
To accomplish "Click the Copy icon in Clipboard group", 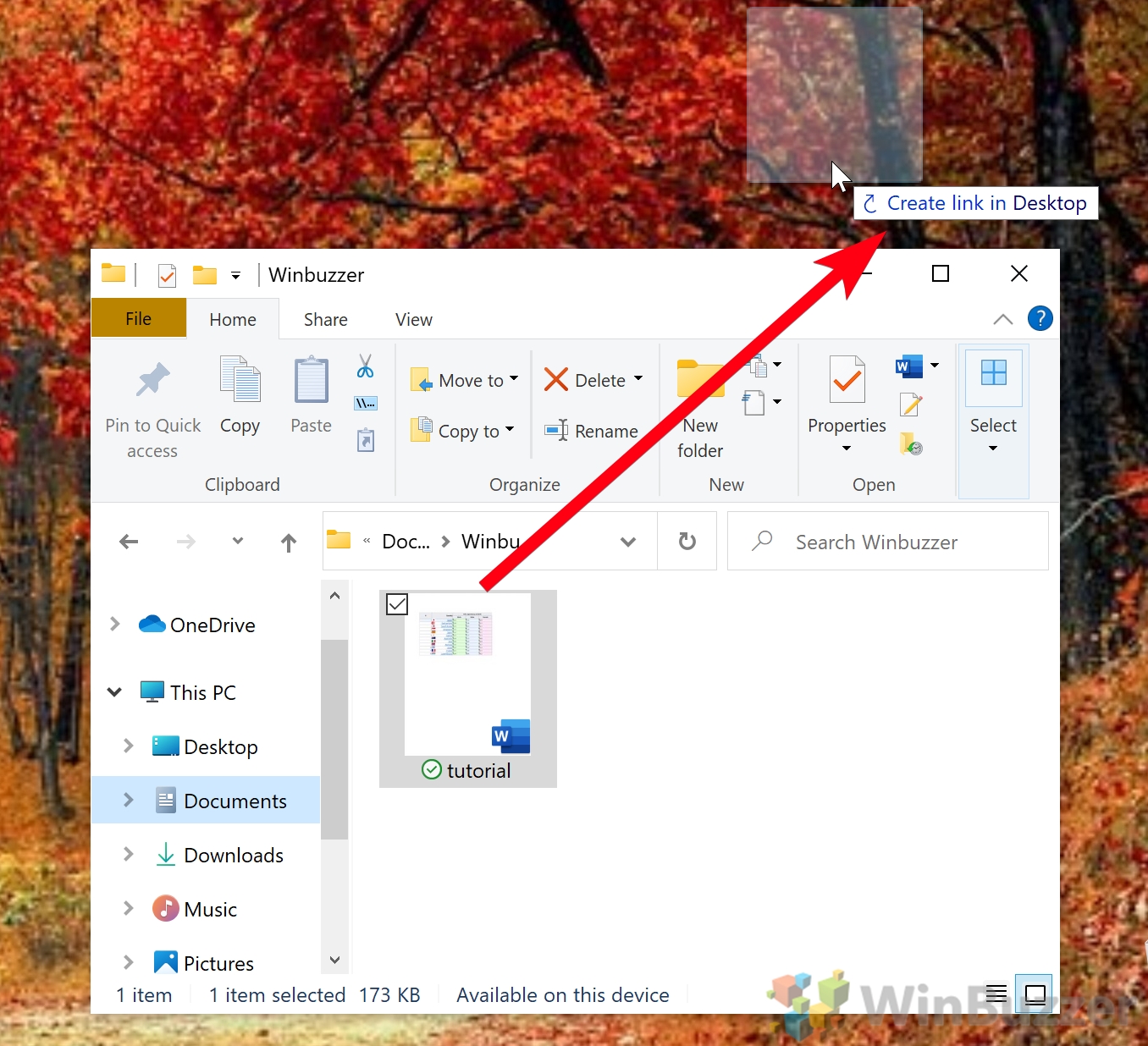I will tap(240, 379).
